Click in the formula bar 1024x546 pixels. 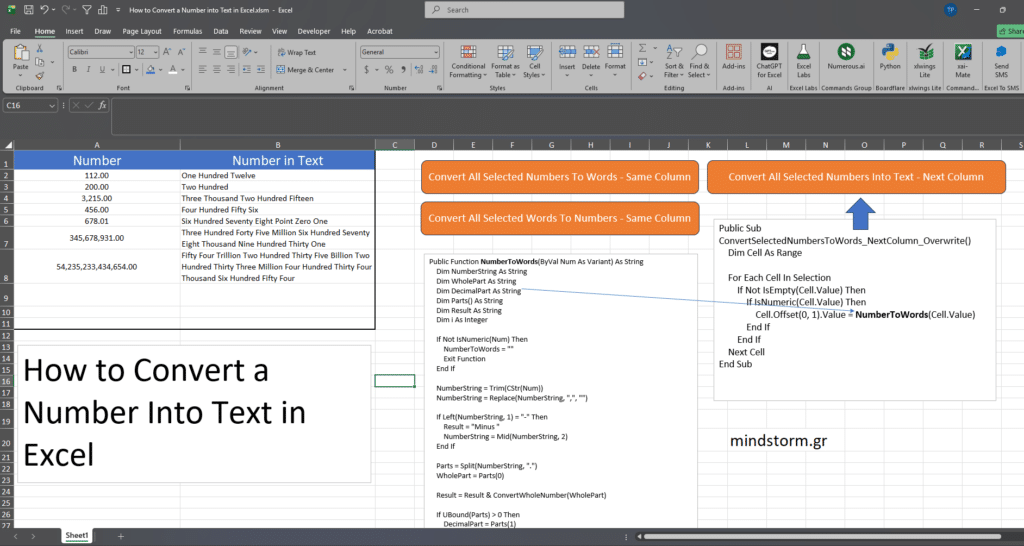point(567,118)
